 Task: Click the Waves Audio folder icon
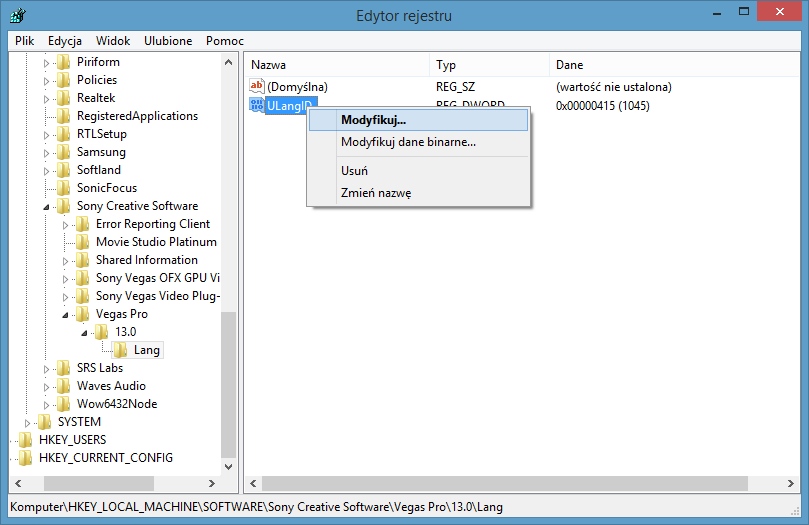(64, 386)
